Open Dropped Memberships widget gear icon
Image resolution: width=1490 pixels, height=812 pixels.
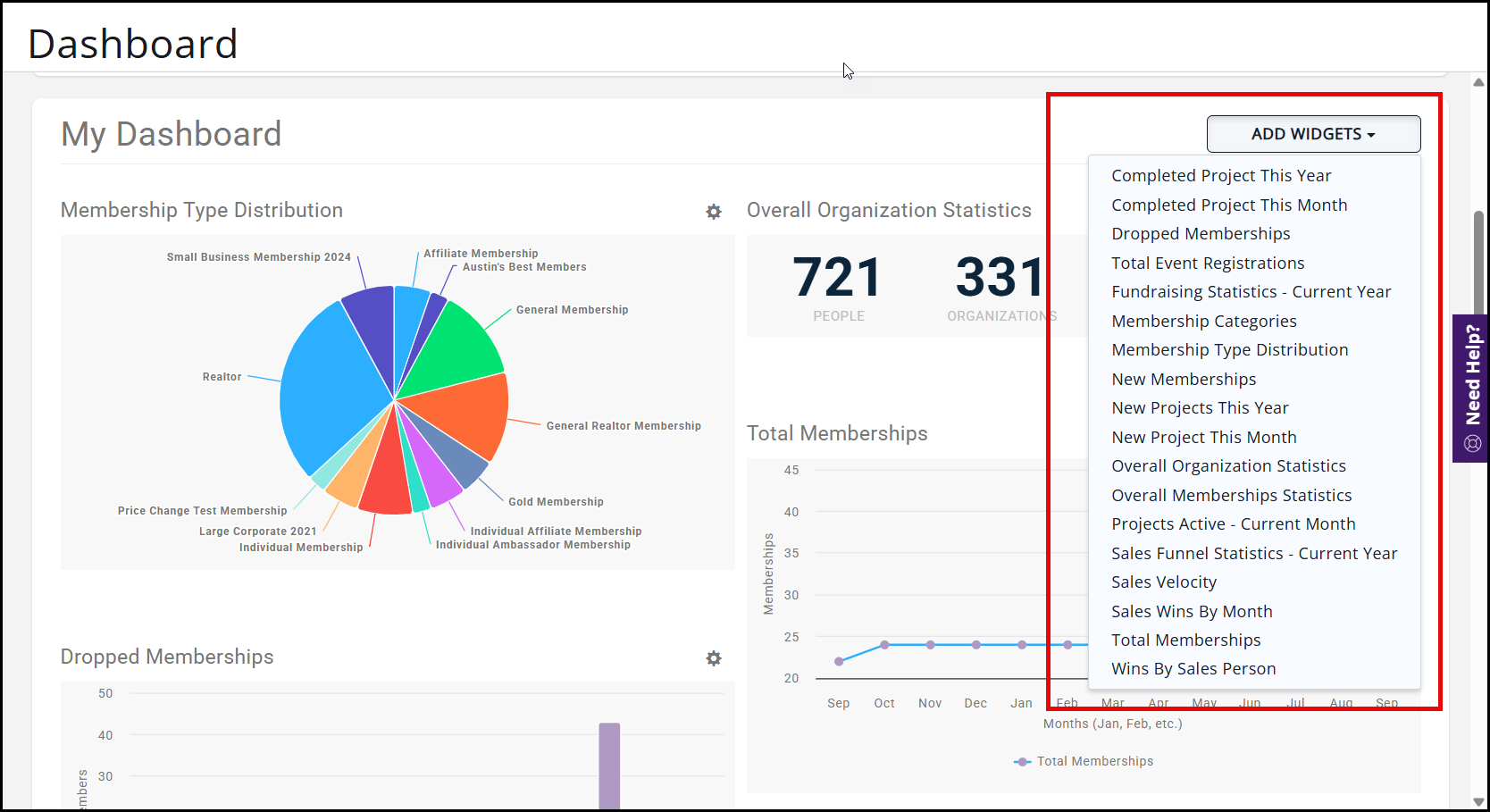tap(713, 658)
